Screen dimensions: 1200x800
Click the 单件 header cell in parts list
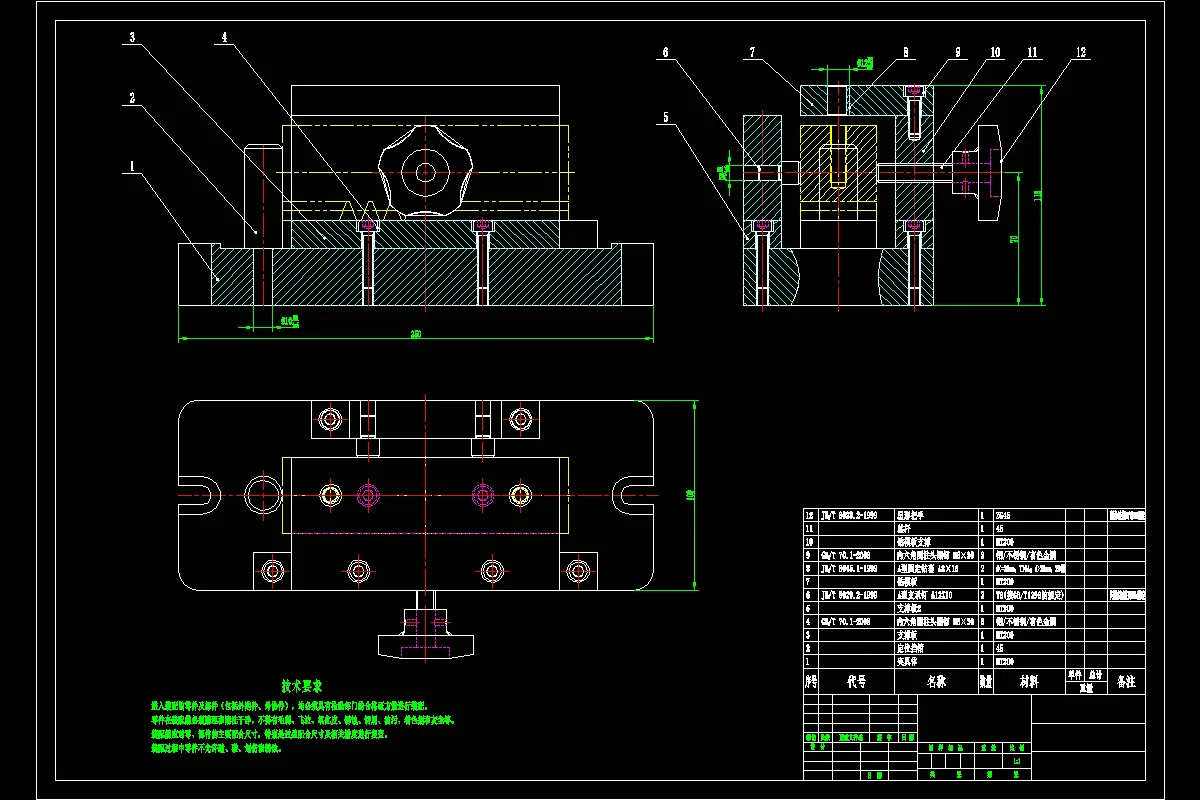click(1075, 675)
